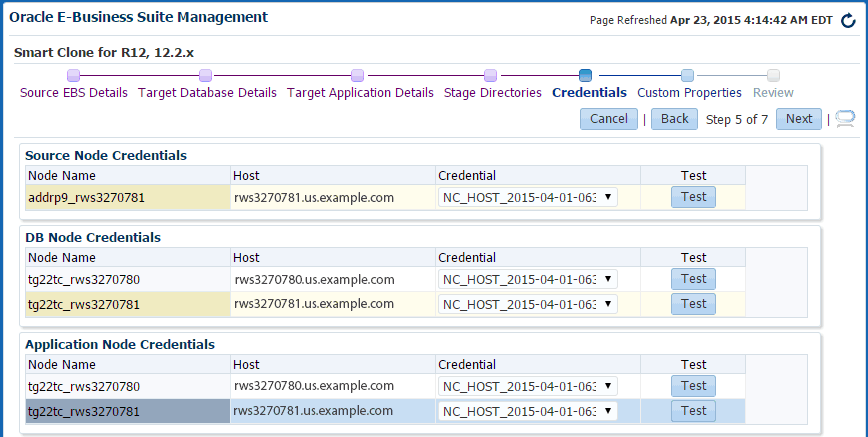
Task: Click DB node host rws3270780.us.example.com
Action: click(x=314, y=280)
